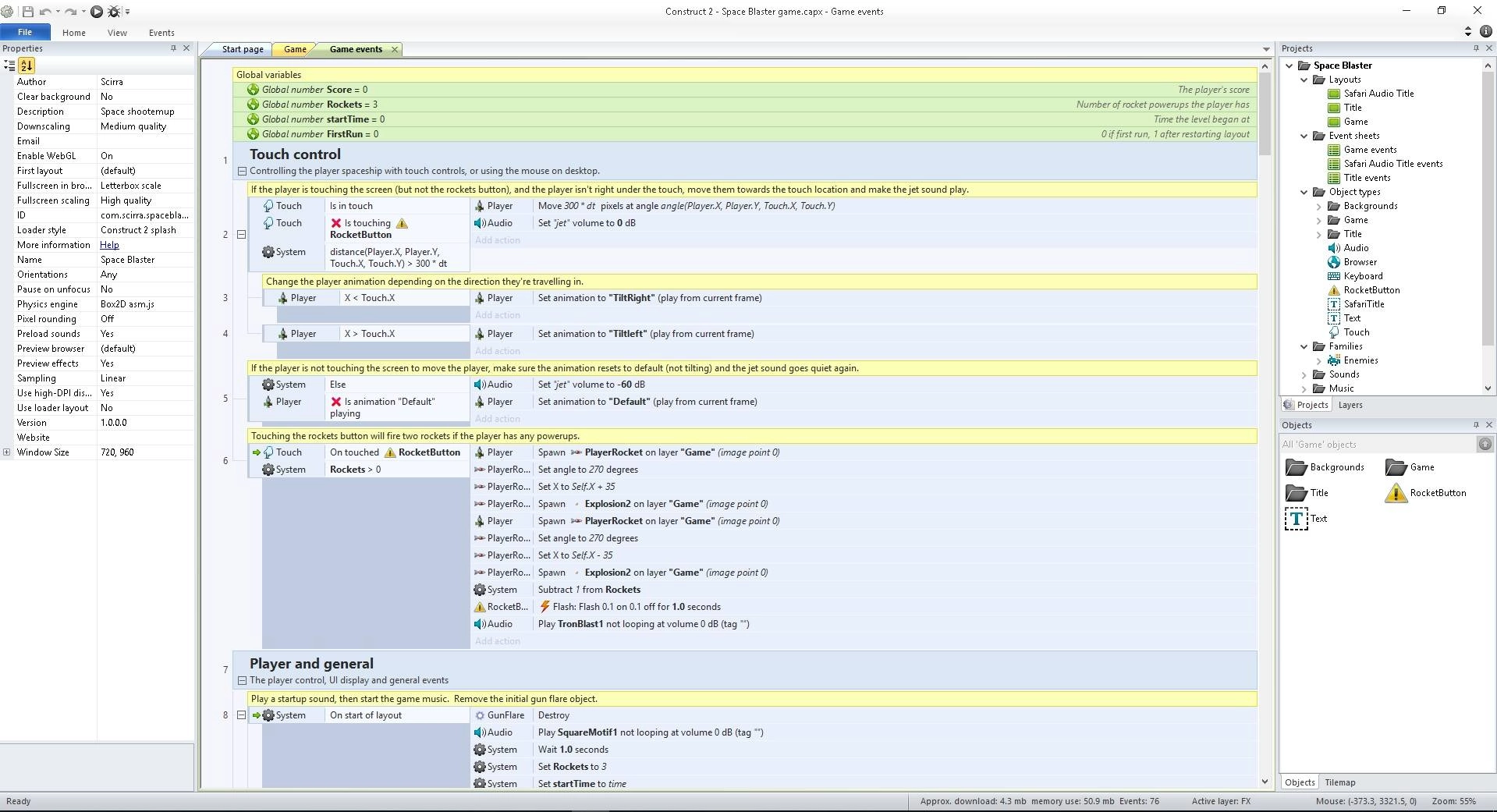Click the Redo arrow icon
1497x812 pixels.
(x=70, y=11)
